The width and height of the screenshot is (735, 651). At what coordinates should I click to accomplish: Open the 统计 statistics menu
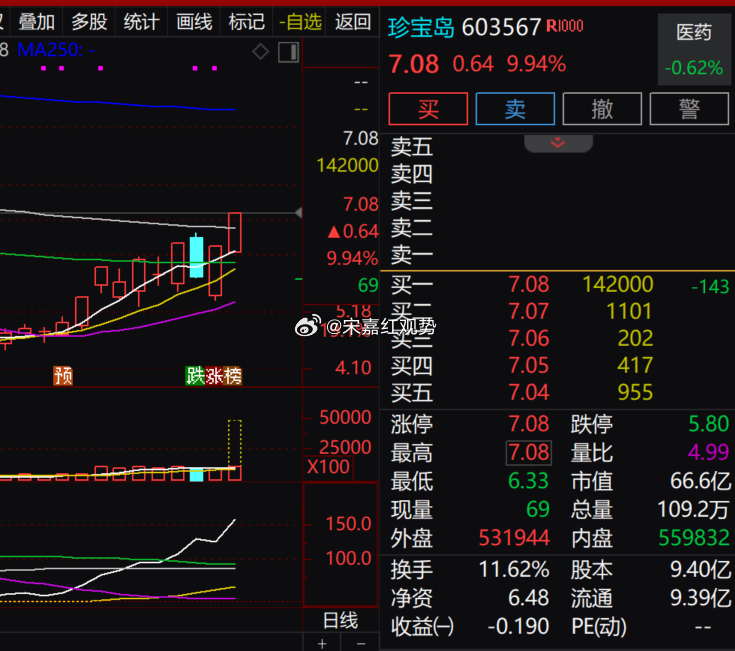click(x=141, y=22)
